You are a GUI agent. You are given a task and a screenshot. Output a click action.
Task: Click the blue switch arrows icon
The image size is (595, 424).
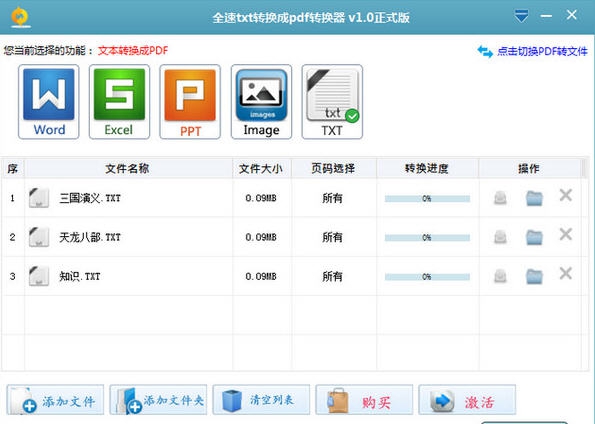[x=485, y=51]
